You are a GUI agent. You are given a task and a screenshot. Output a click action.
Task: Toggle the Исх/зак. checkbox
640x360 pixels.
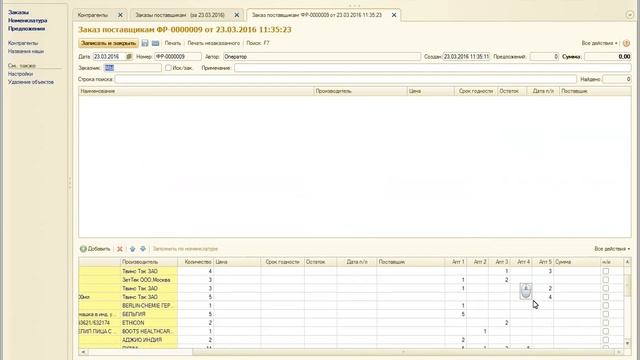[x=168, y=68]
